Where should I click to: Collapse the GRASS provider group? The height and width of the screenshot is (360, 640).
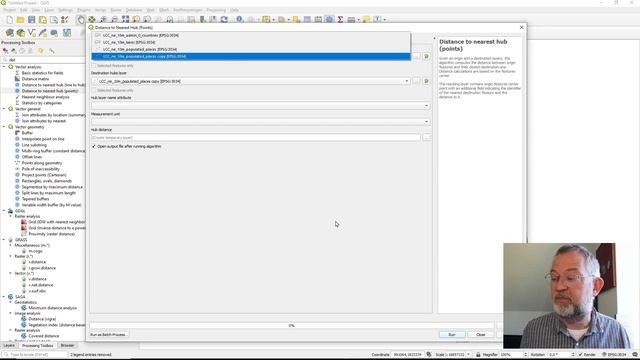point(4,240)
